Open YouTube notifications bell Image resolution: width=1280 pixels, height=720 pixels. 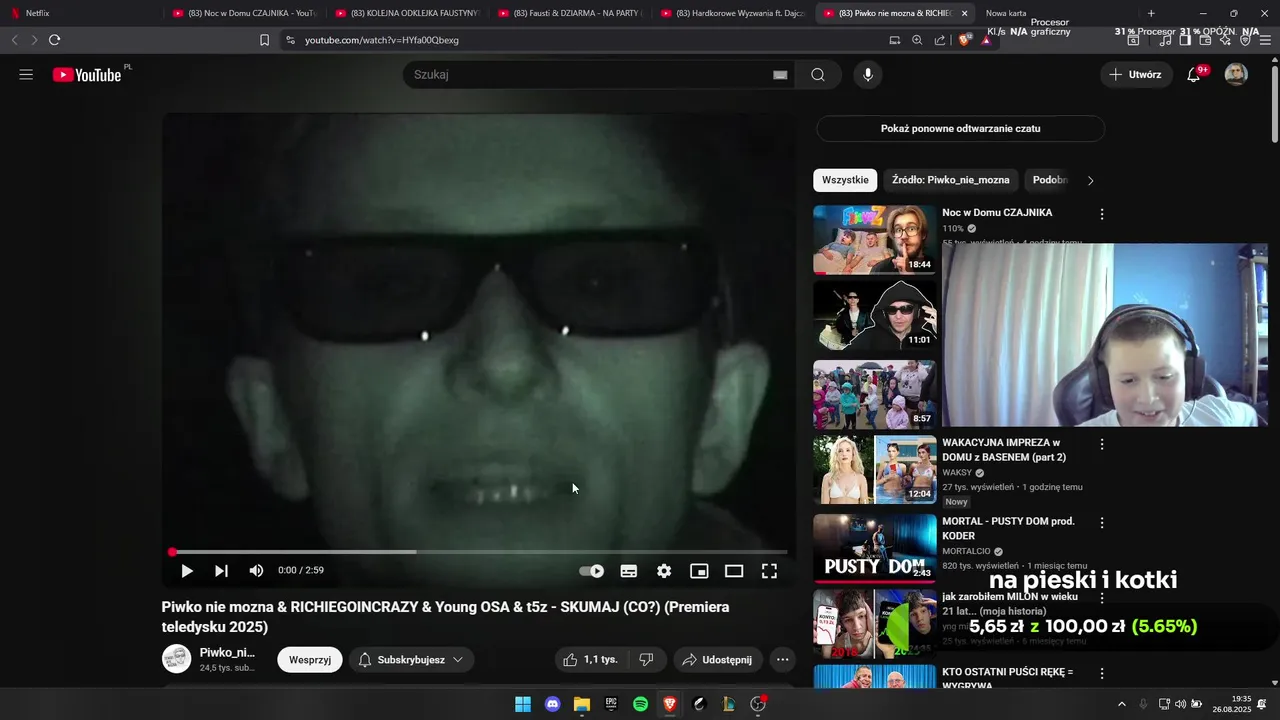coord(1194,75)
